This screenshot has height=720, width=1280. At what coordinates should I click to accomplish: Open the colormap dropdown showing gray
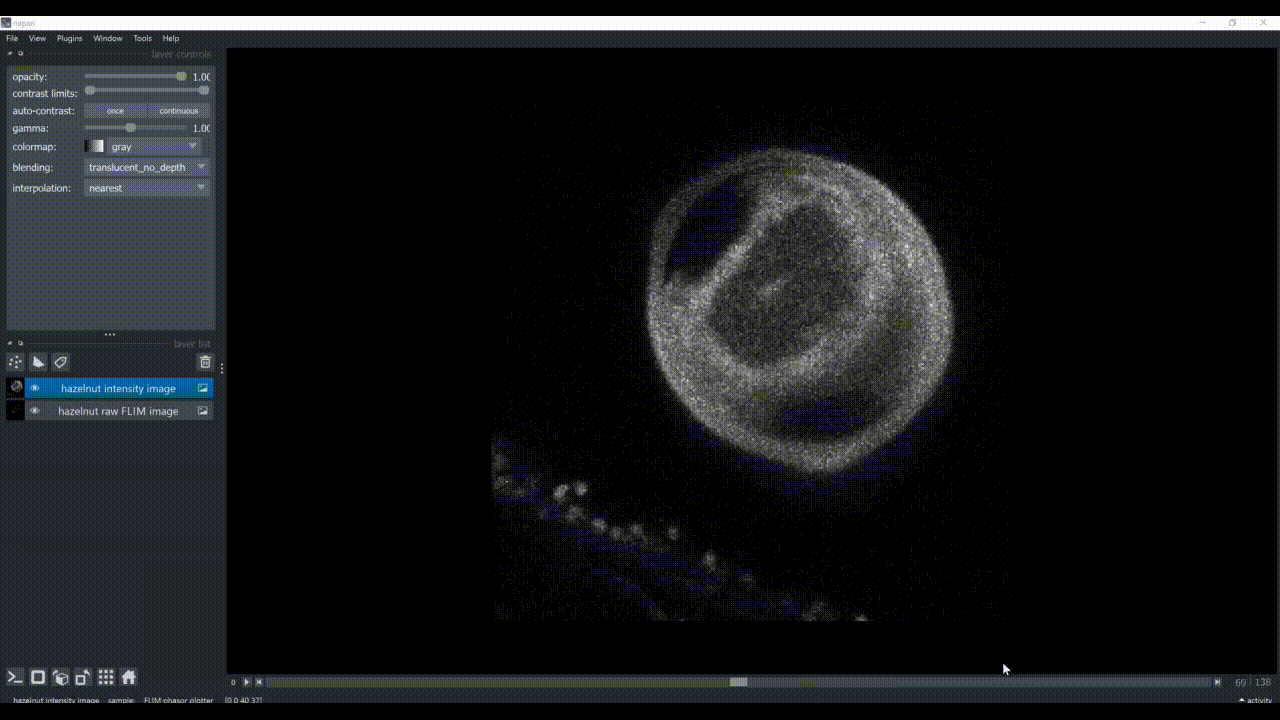point(147,146)
